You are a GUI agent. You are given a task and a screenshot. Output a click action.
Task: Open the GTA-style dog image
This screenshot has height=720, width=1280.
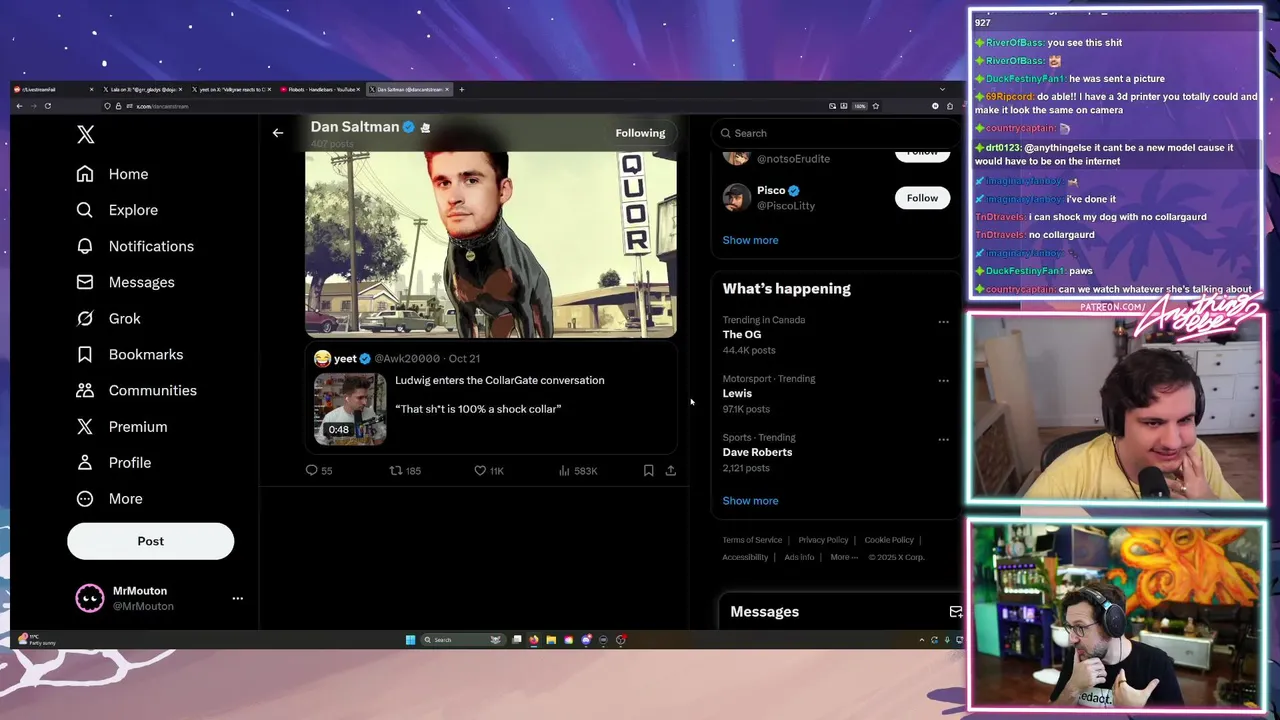(x=490, y=244)
